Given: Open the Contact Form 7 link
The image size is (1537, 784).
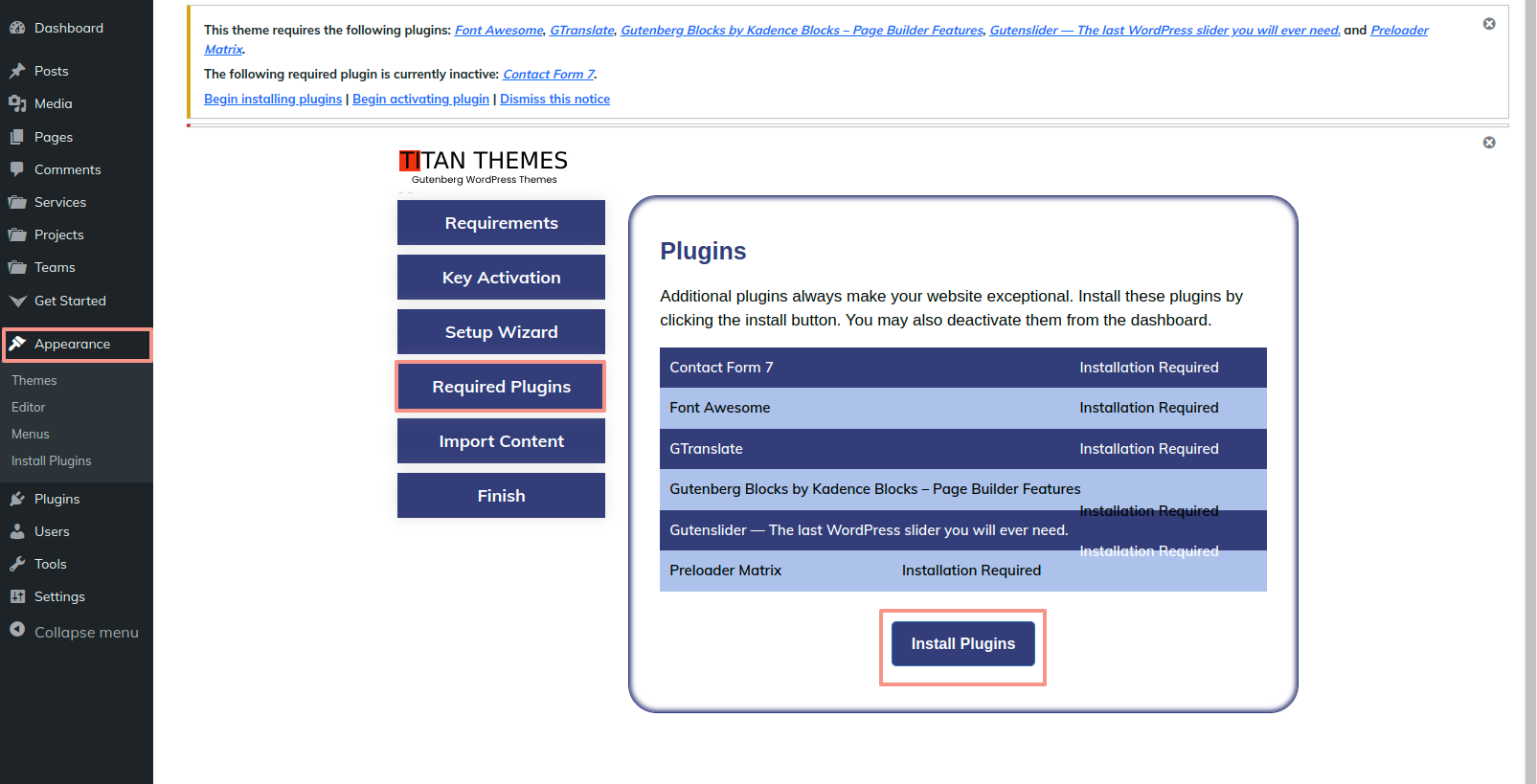Looking at the screenshot, I should pyautogui.click(x=549, y=74).
